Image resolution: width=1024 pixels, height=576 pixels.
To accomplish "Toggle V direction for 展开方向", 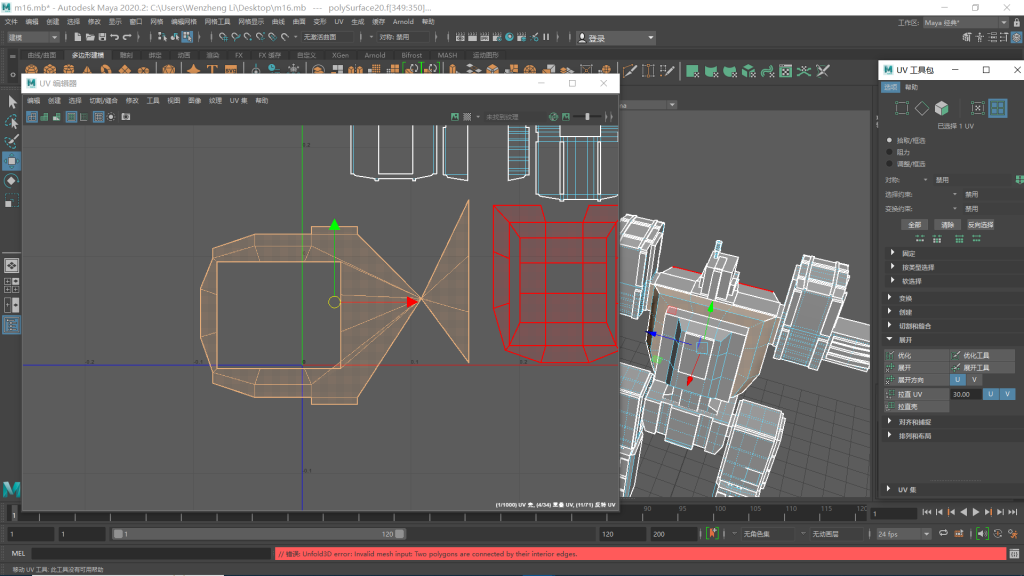I will [974, 380].
